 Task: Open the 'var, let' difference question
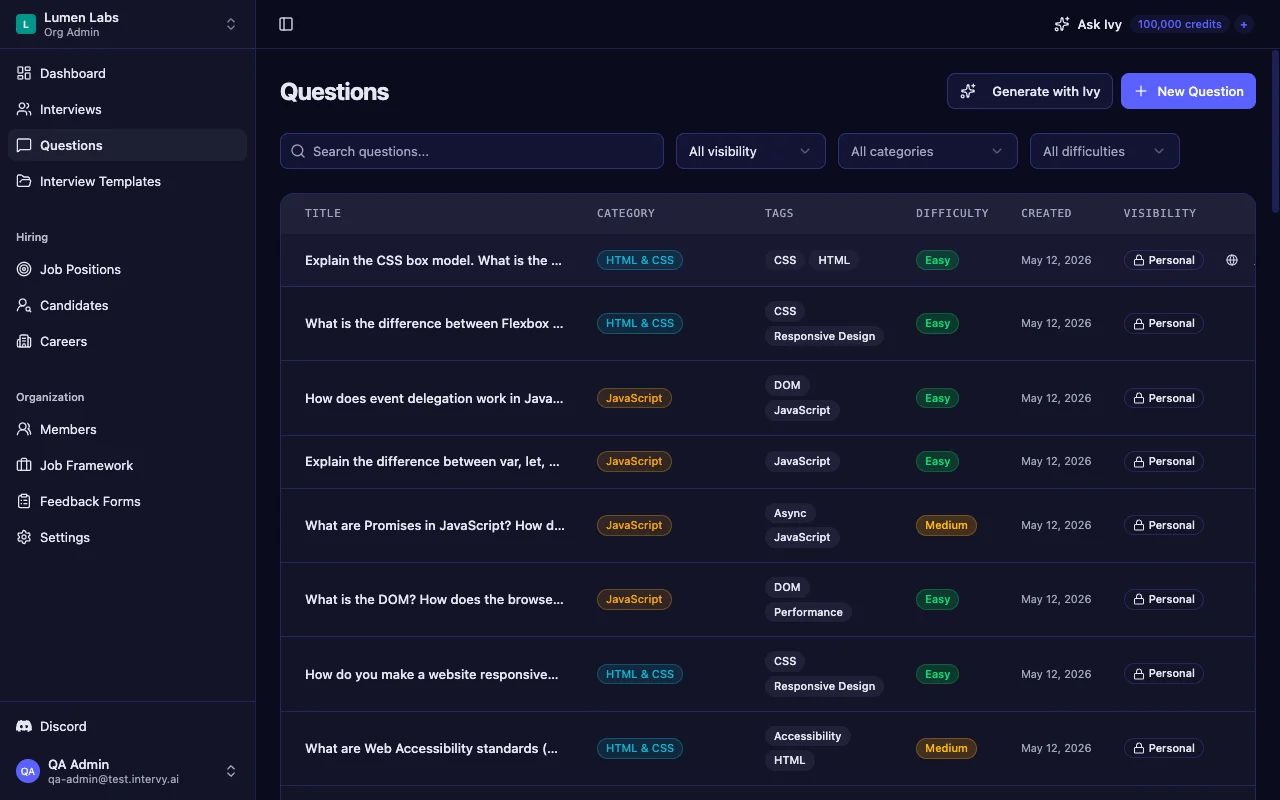(x=432, y=461)
